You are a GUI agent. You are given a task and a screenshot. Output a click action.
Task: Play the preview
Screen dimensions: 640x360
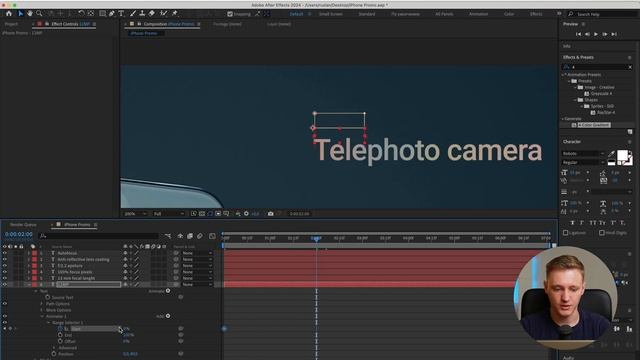596,34
